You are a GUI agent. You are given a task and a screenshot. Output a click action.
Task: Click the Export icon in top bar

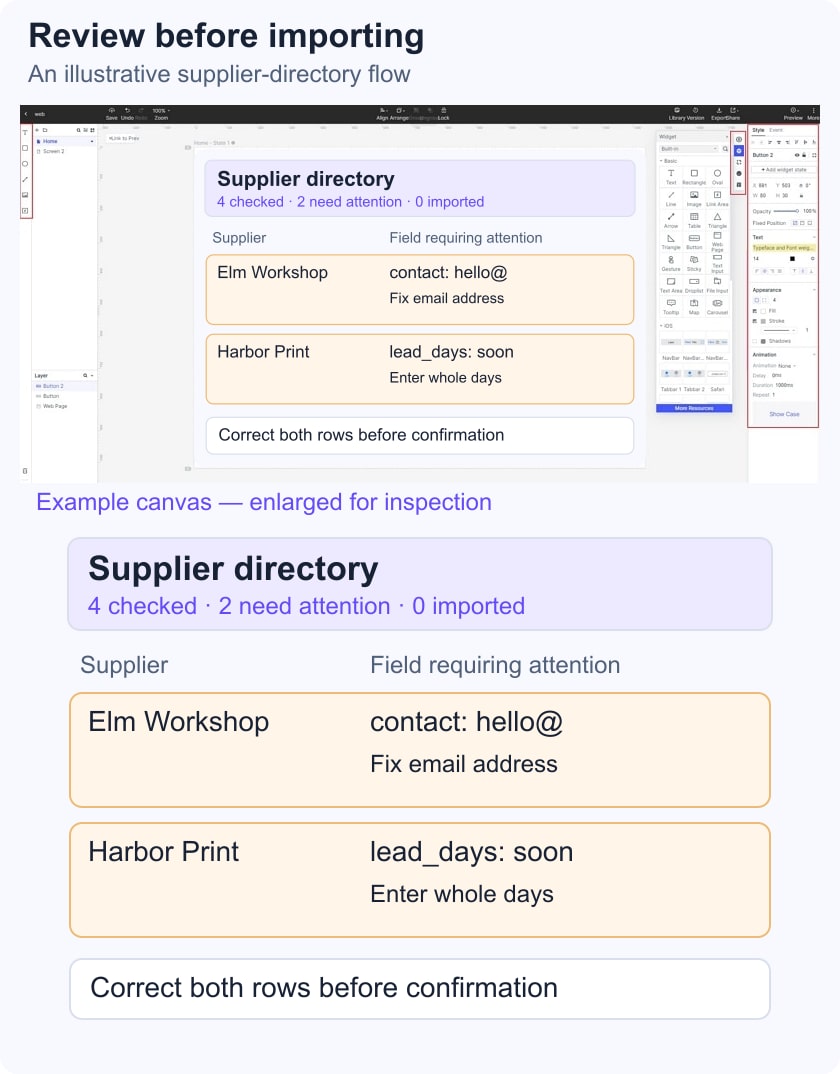[x=719, y=110]
